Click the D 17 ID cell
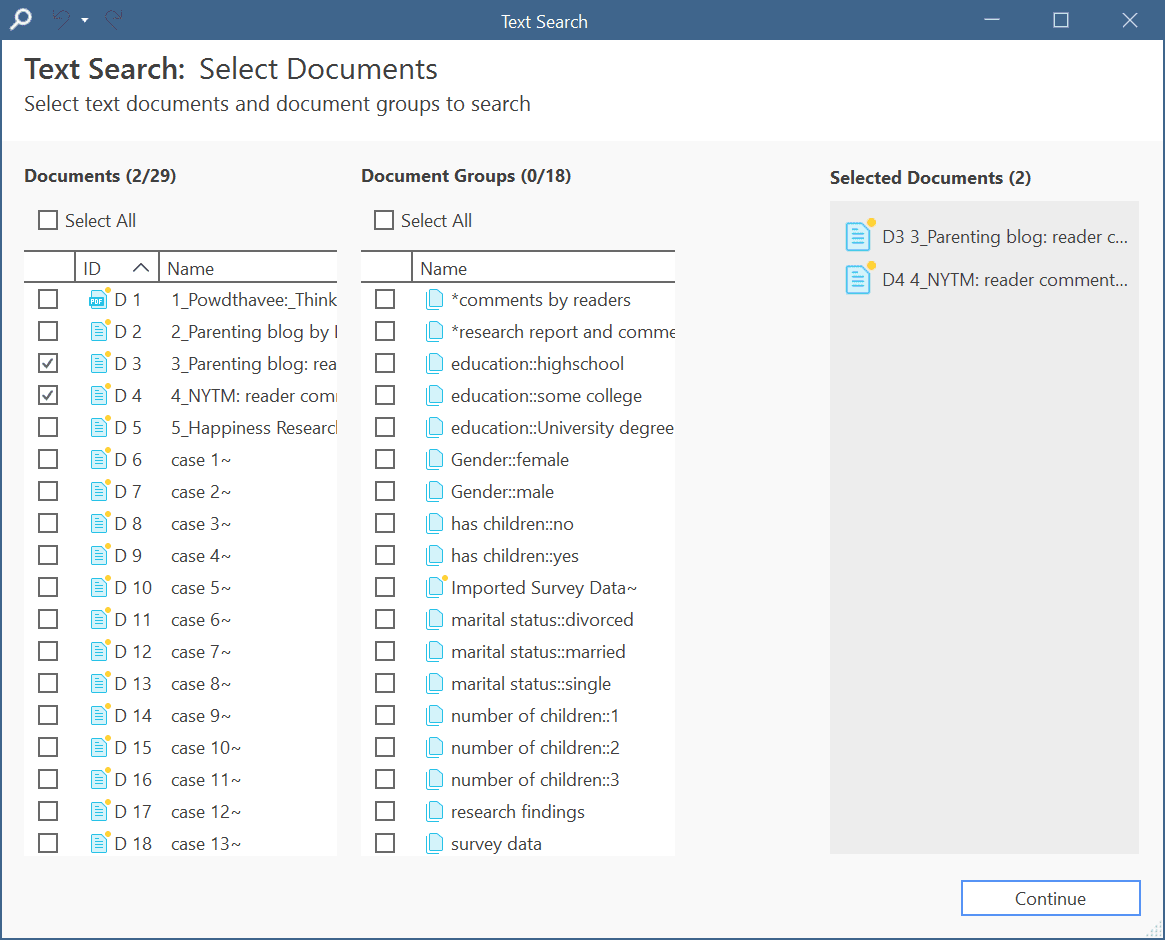The width and height of the screenshot is (1165, 940). coord(133,811)
